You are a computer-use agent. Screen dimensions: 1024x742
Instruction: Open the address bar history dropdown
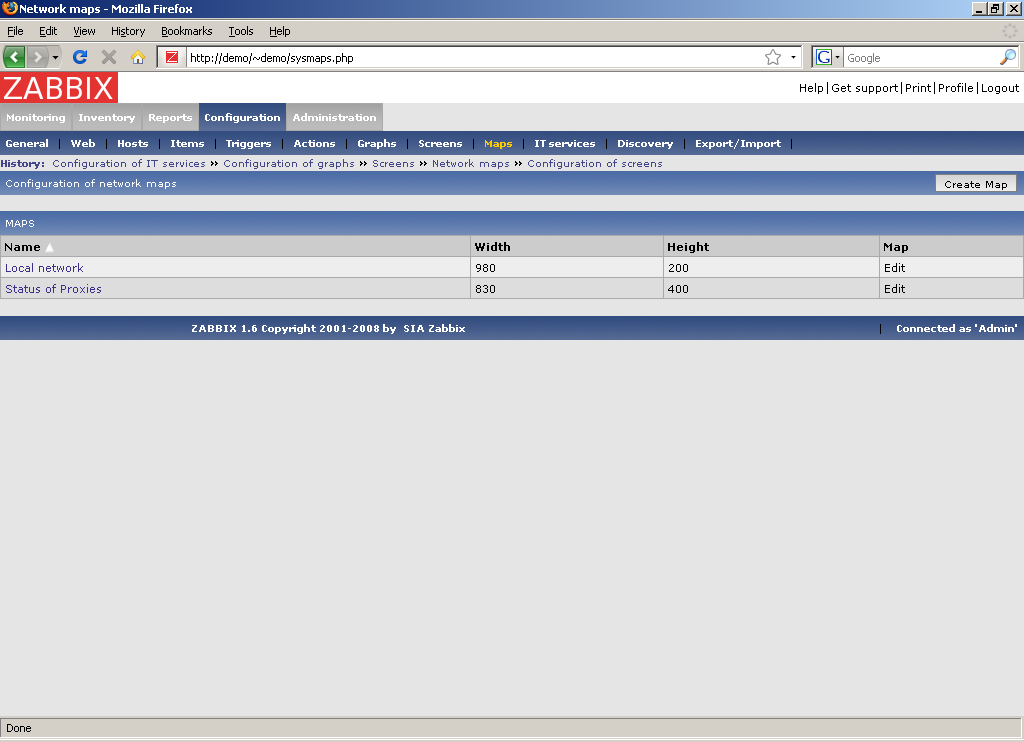point(793,57)
